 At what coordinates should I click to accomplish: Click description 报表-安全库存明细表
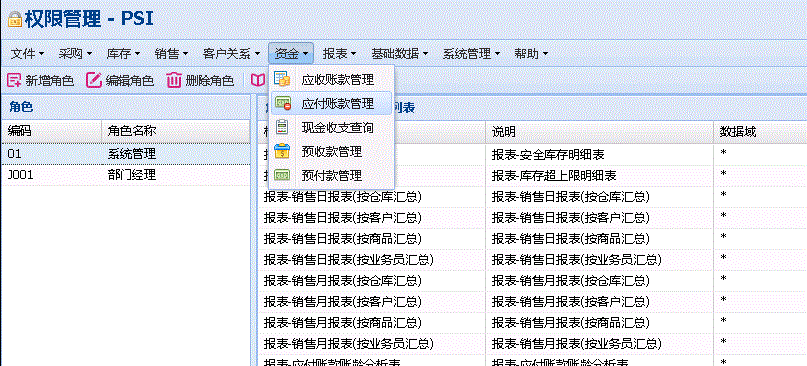548,154
